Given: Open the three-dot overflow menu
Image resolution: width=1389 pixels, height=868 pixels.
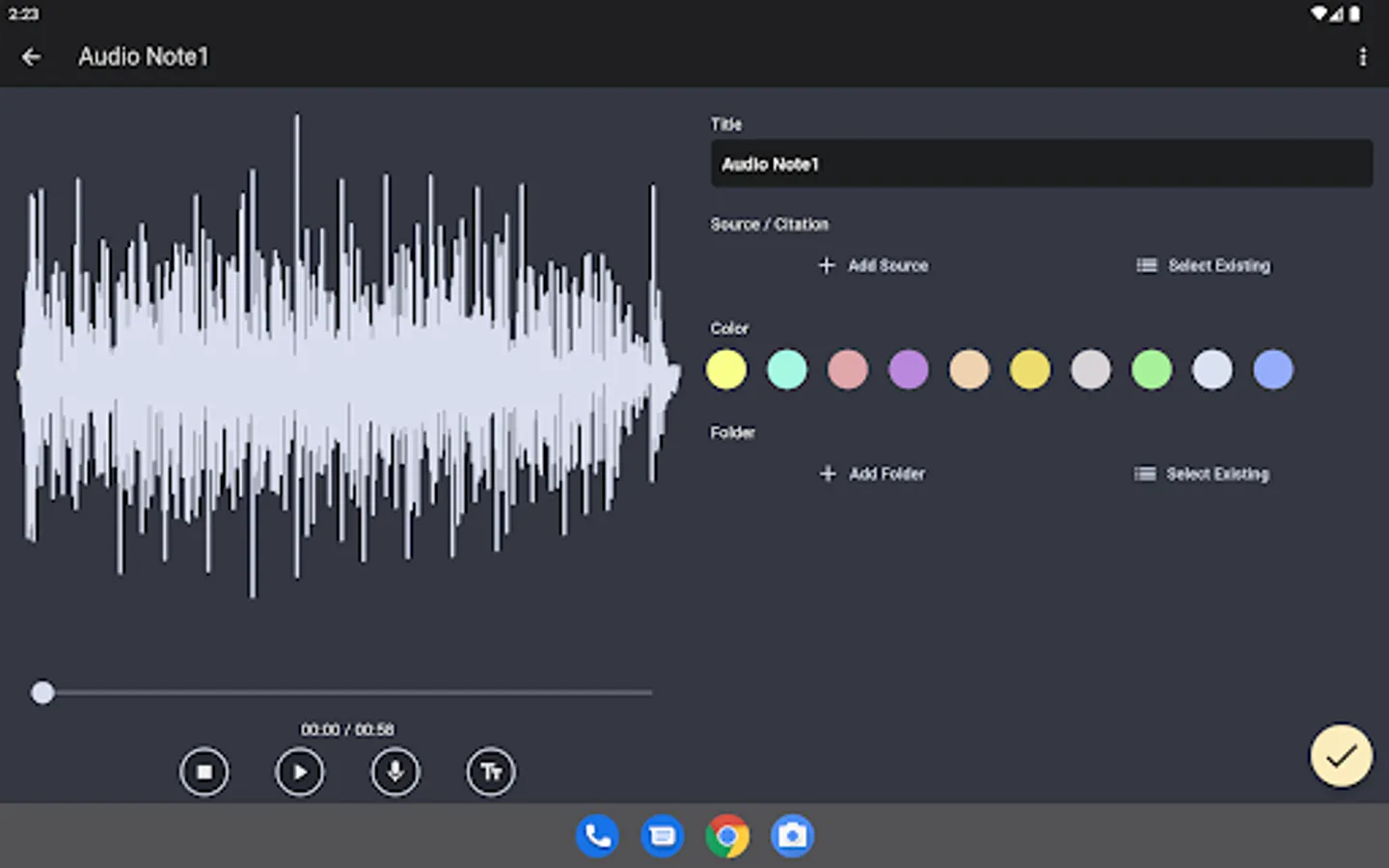Looking at the screenshot, I should click(x=1363, y=57).
